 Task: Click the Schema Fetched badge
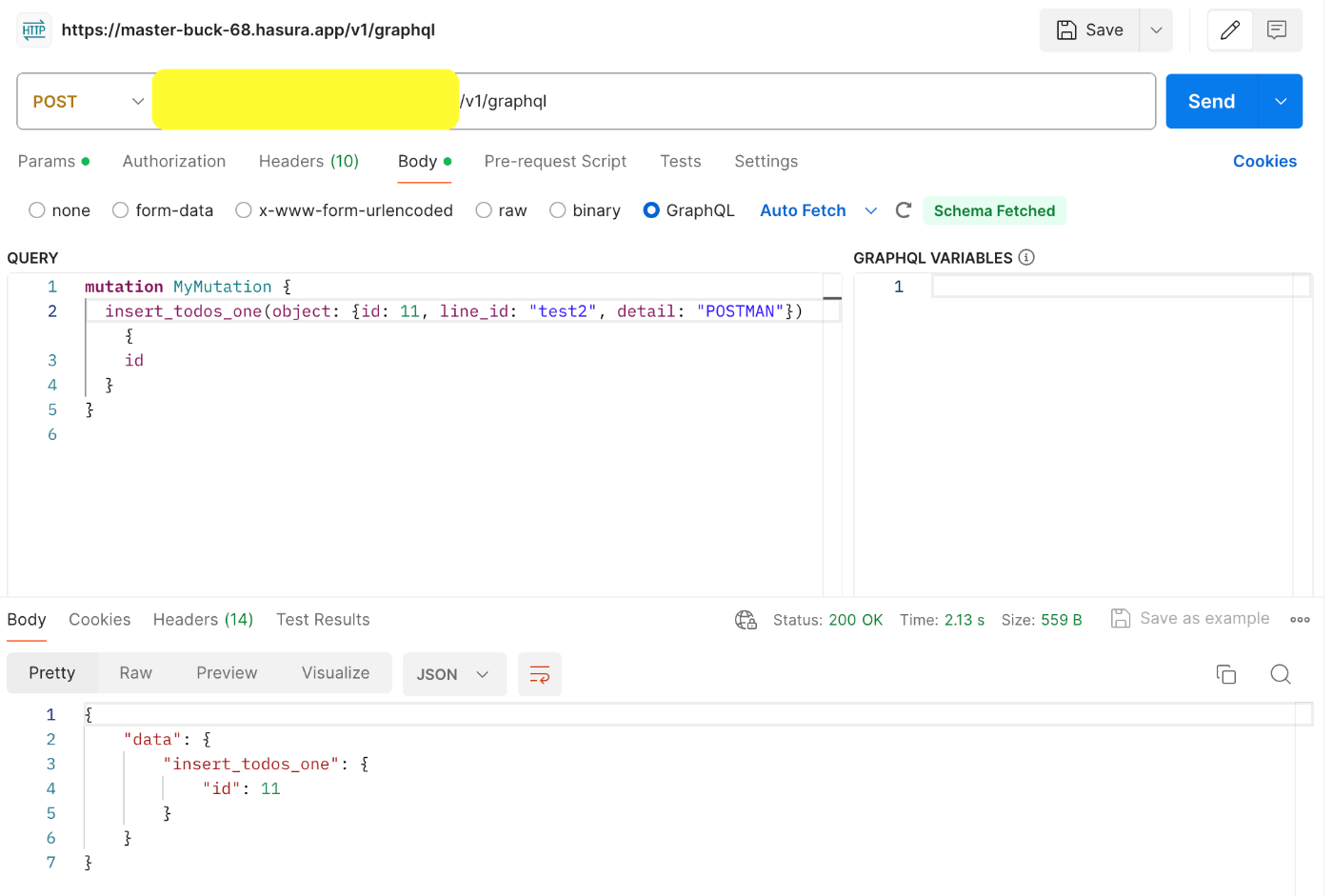tap(995, 210)
